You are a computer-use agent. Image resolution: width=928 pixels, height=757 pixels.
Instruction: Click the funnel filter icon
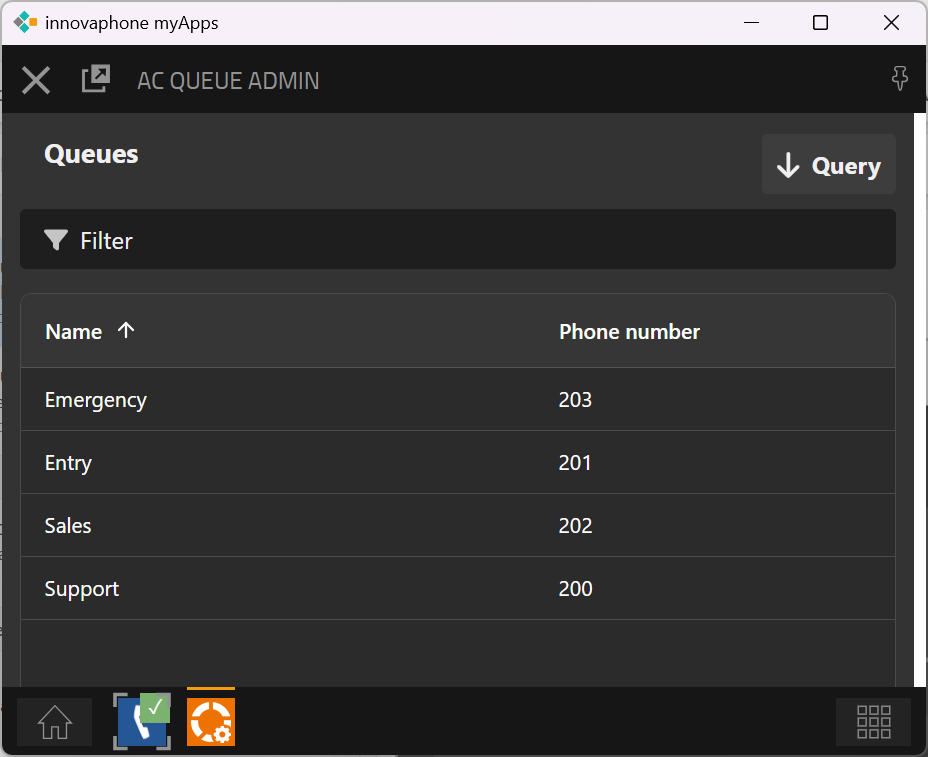56,240
